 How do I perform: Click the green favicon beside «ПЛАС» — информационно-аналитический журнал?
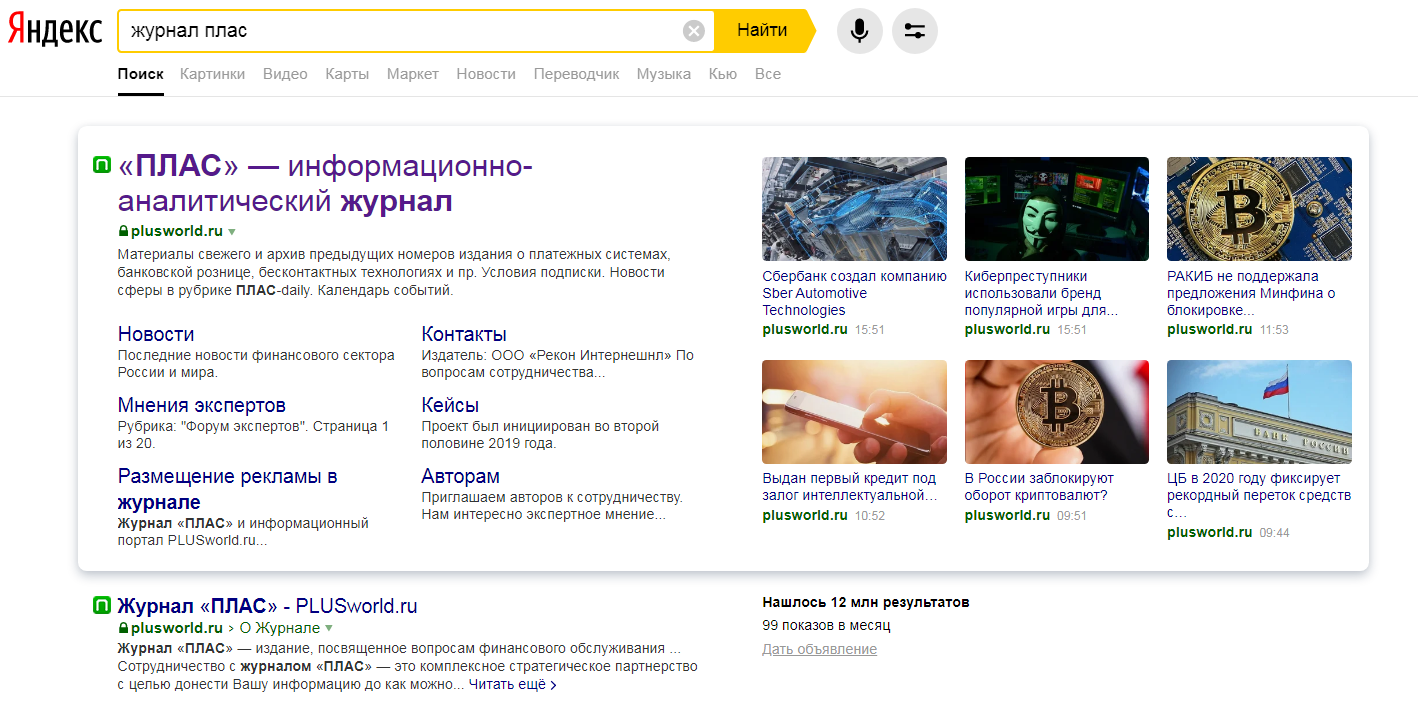(101, 165)
